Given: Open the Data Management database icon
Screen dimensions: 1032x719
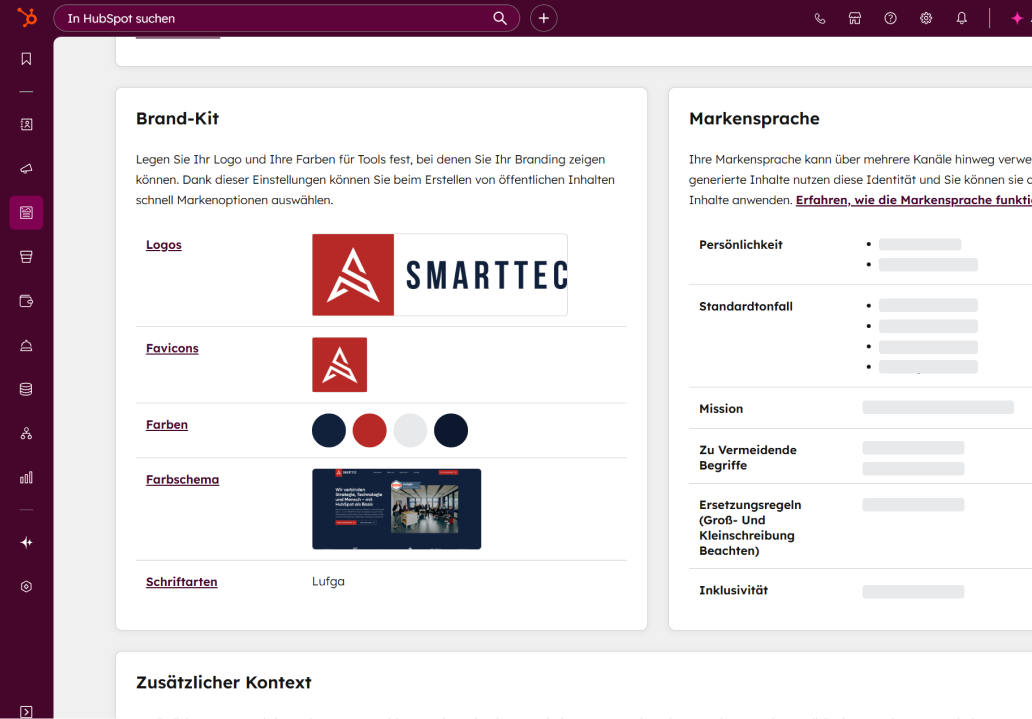Looking at the screenshot, I should pos(26,389).
